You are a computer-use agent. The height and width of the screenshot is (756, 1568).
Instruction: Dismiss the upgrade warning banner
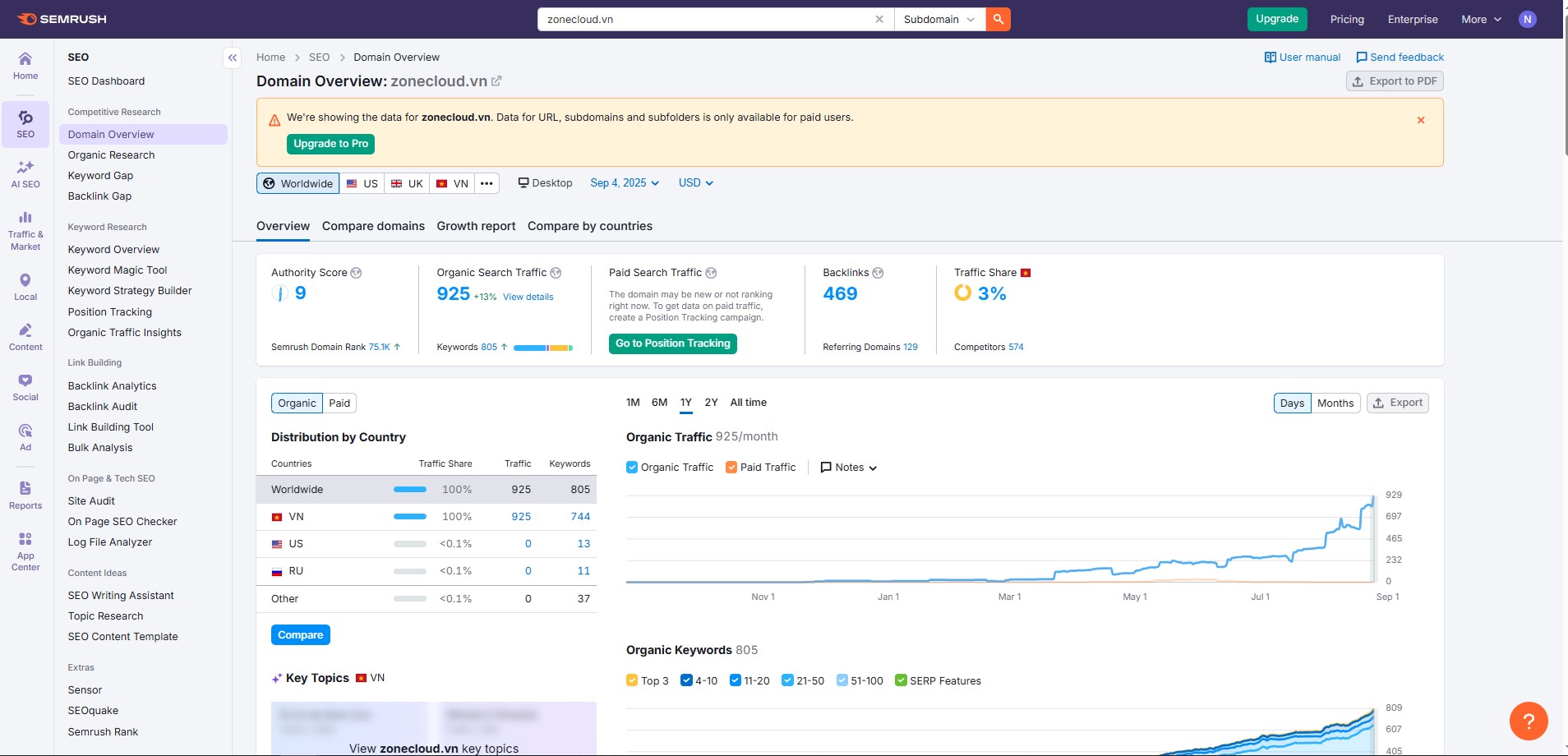click(x=1421, y=120)
